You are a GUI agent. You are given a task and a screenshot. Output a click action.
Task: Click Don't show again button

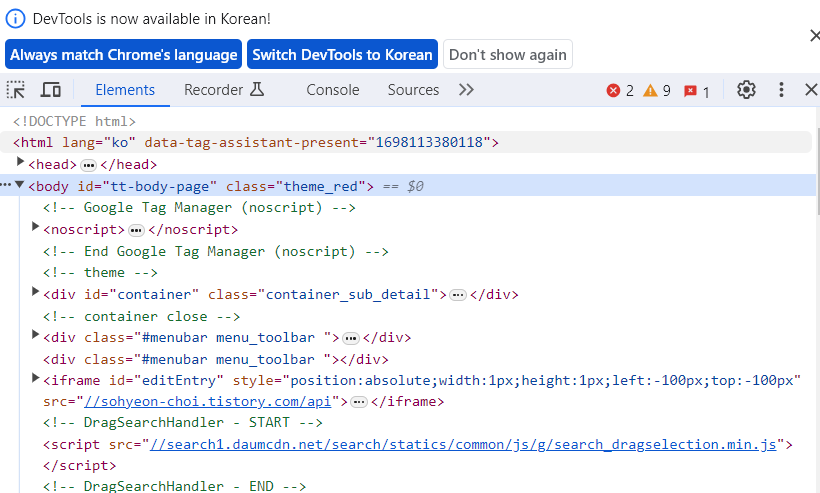click(508, 54)
